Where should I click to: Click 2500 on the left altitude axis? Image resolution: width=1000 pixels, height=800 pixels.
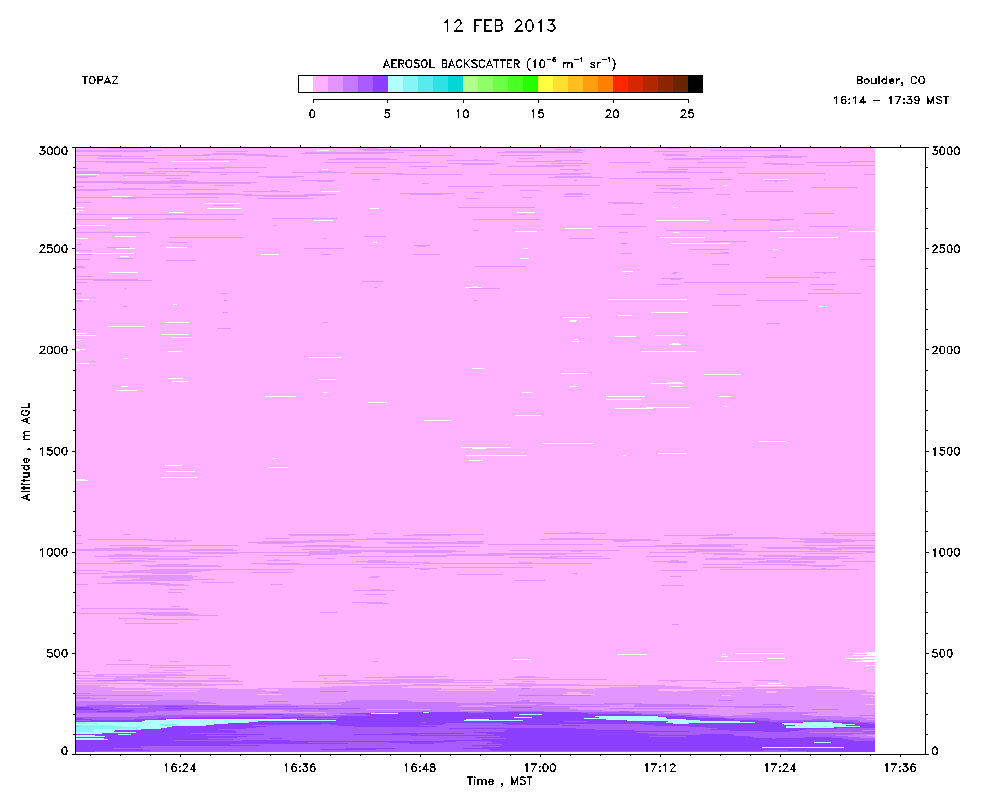coord(54,249)
